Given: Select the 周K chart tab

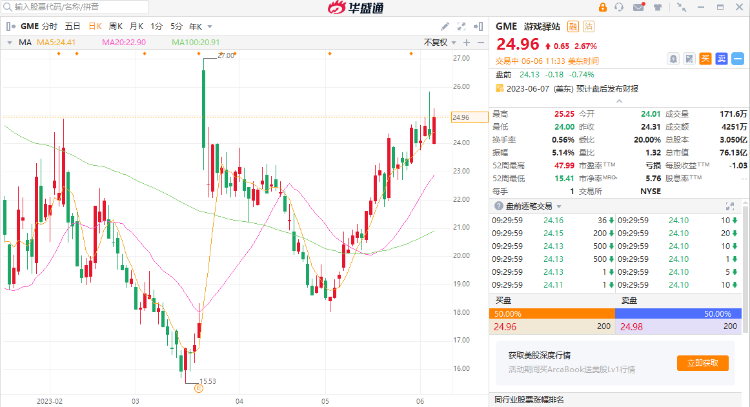Looking at the screenshot, I should point(115,26).
